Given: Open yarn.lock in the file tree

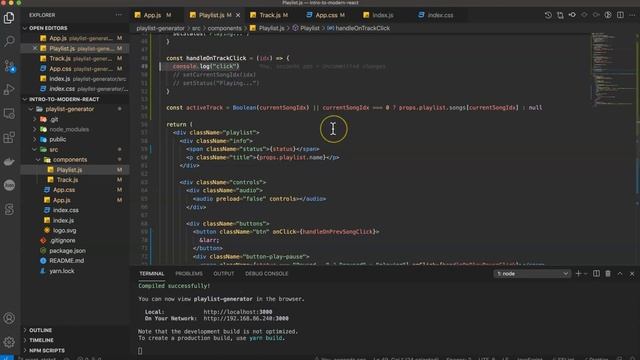Looking at the screenshot, I should point(62,271).
